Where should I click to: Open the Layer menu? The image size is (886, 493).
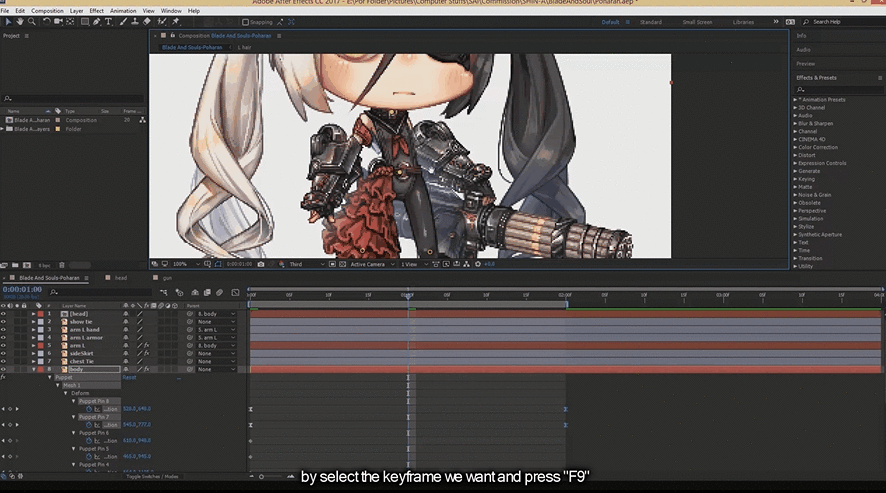click(76, 11)
